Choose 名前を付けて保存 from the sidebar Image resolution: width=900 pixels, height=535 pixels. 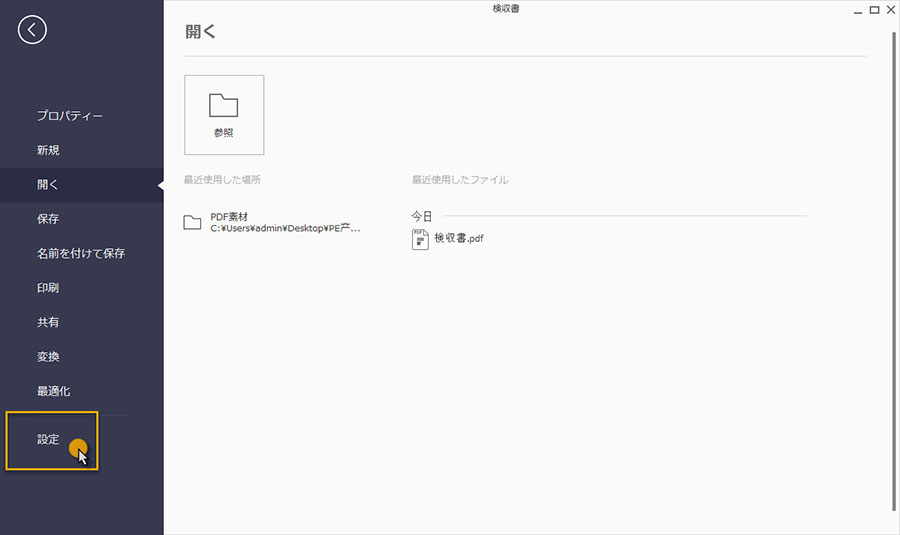[x=81, y=253]
